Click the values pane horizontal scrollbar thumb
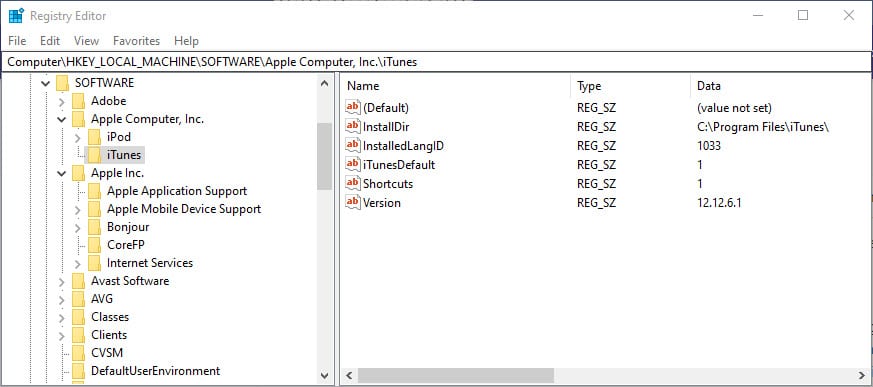The height and width of the screenshot is (387, 873). coord(456,375)
